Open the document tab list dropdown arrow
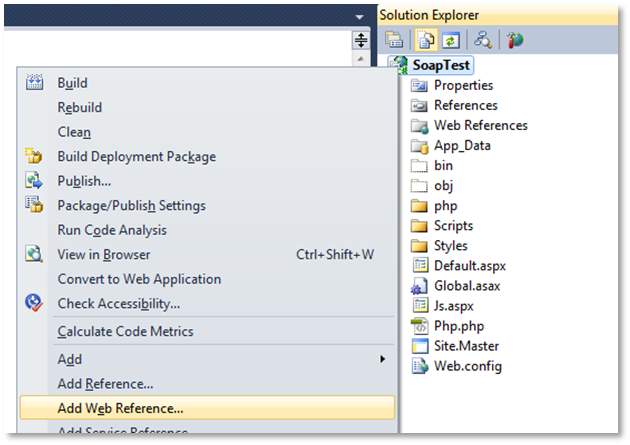The height and width of the screenshot is (445, 630). click(360, 17)
